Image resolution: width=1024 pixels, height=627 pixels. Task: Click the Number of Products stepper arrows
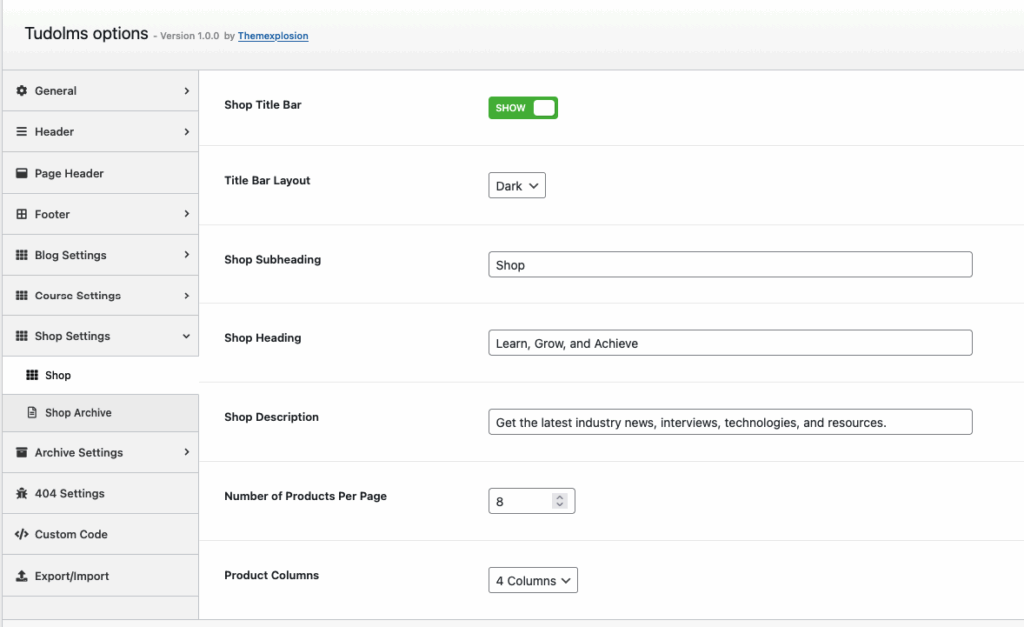[560, 501]
